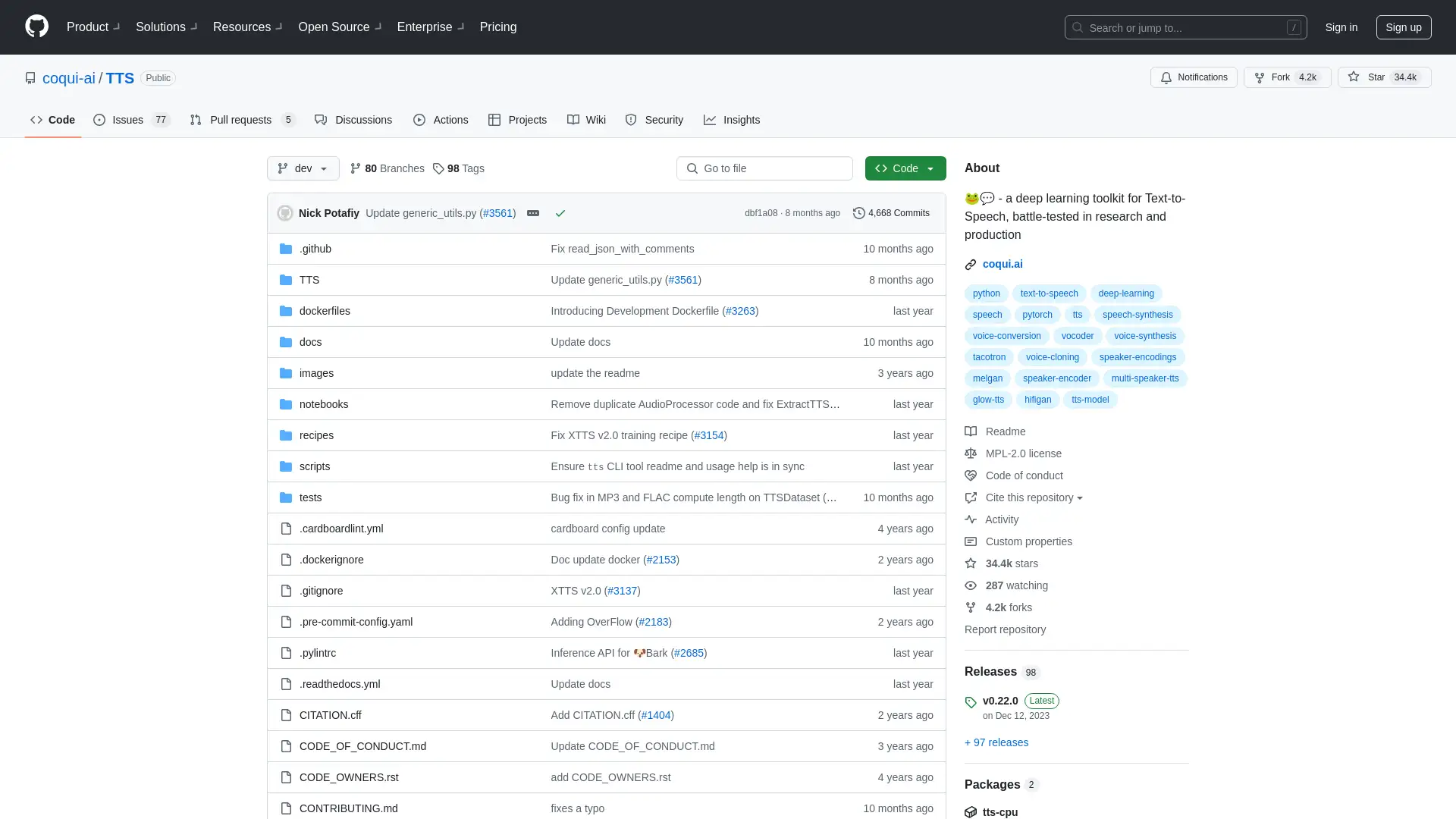Open the Solutions navigation menu
Screen dimensions: 1456x819
[165, 27]
